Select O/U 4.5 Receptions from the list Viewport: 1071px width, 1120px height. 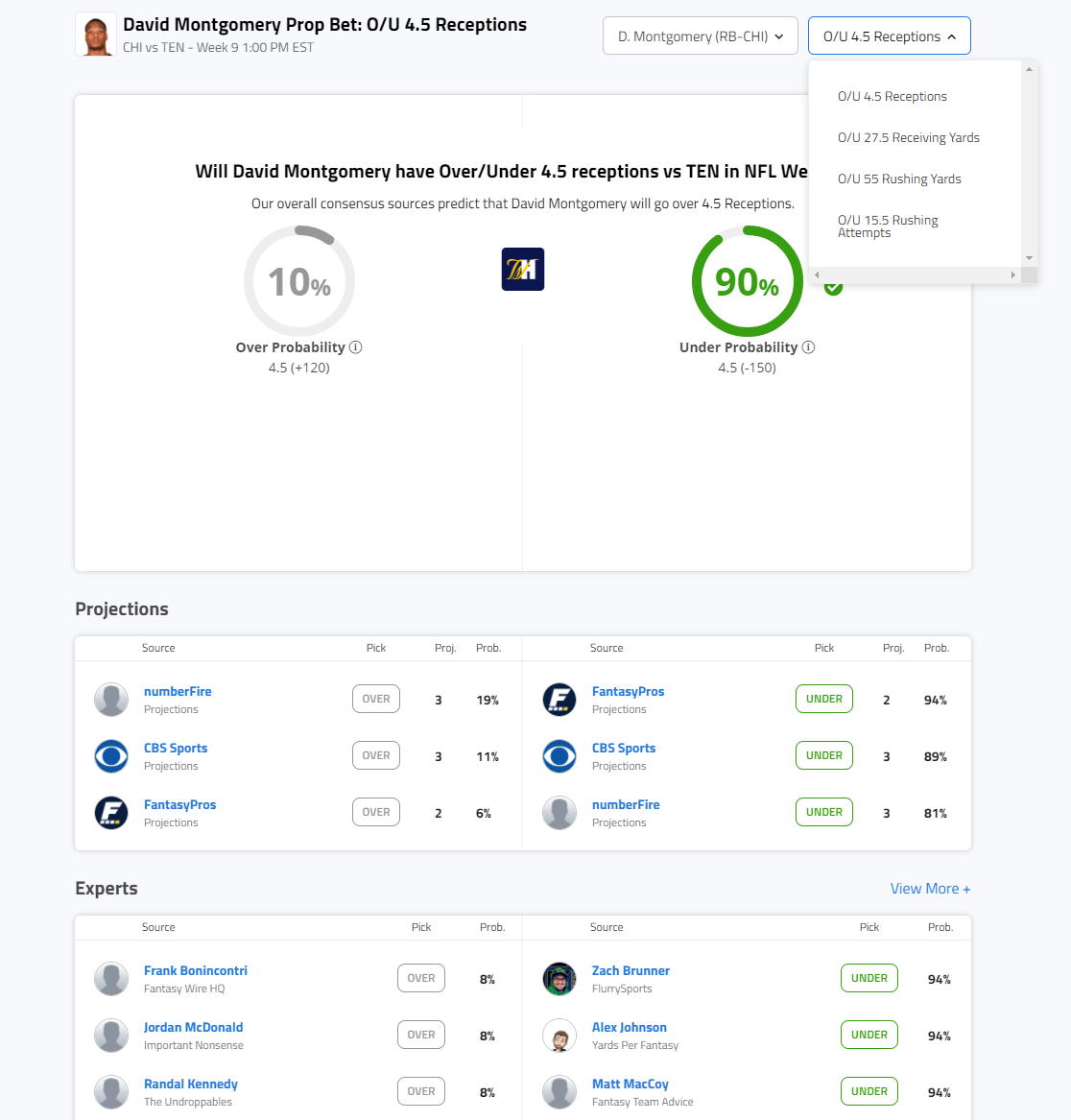(x=892, y=96)
